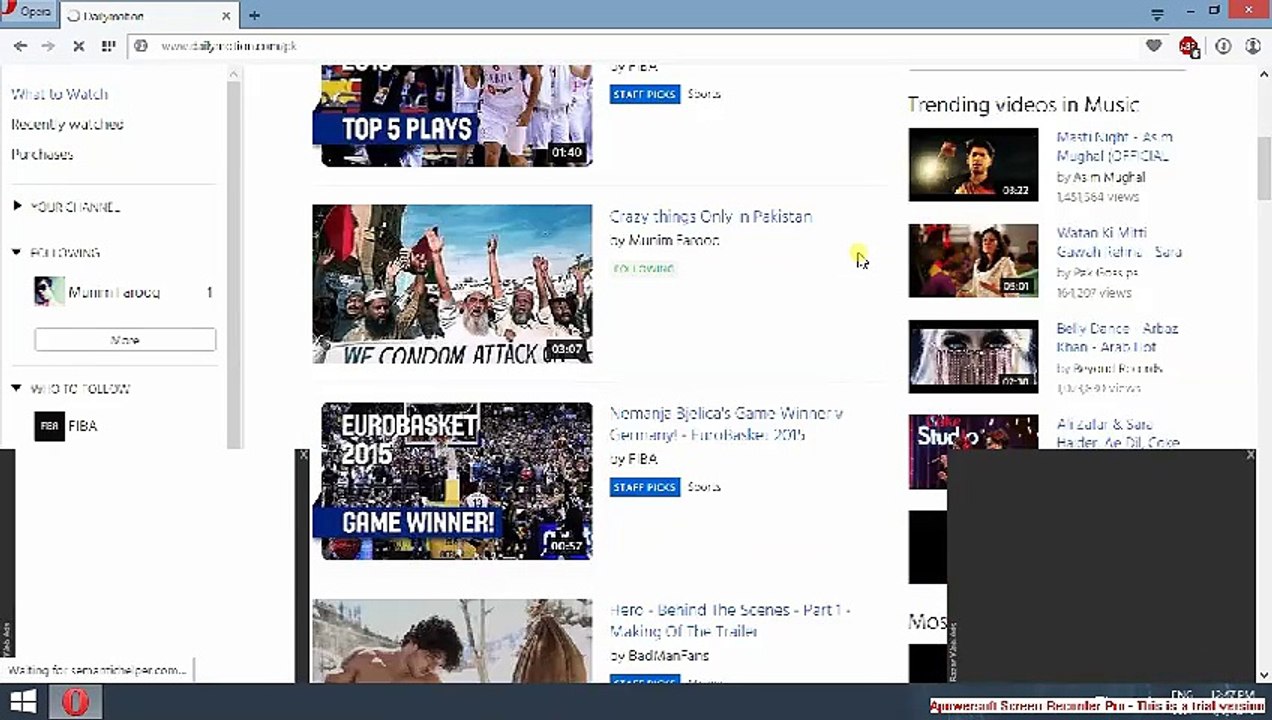Click FOLLOWING badge under Munim Farooq video
This screenshot has height=720, width=1272.
click(643, 269)
